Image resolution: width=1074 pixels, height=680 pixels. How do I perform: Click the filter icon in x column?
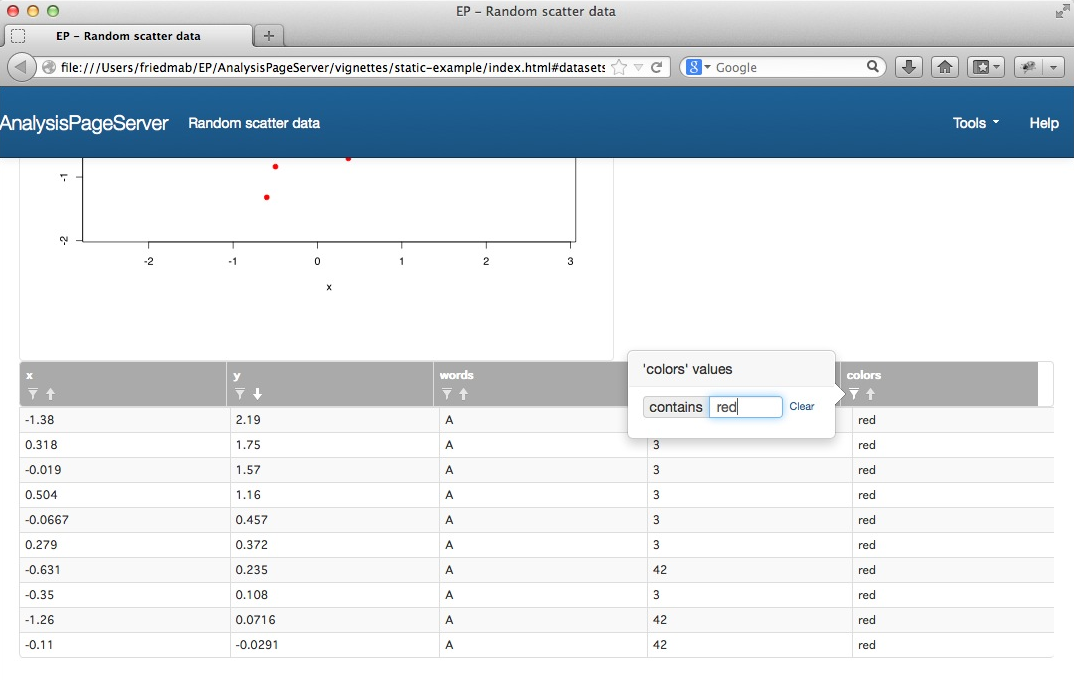pos(33,394)
